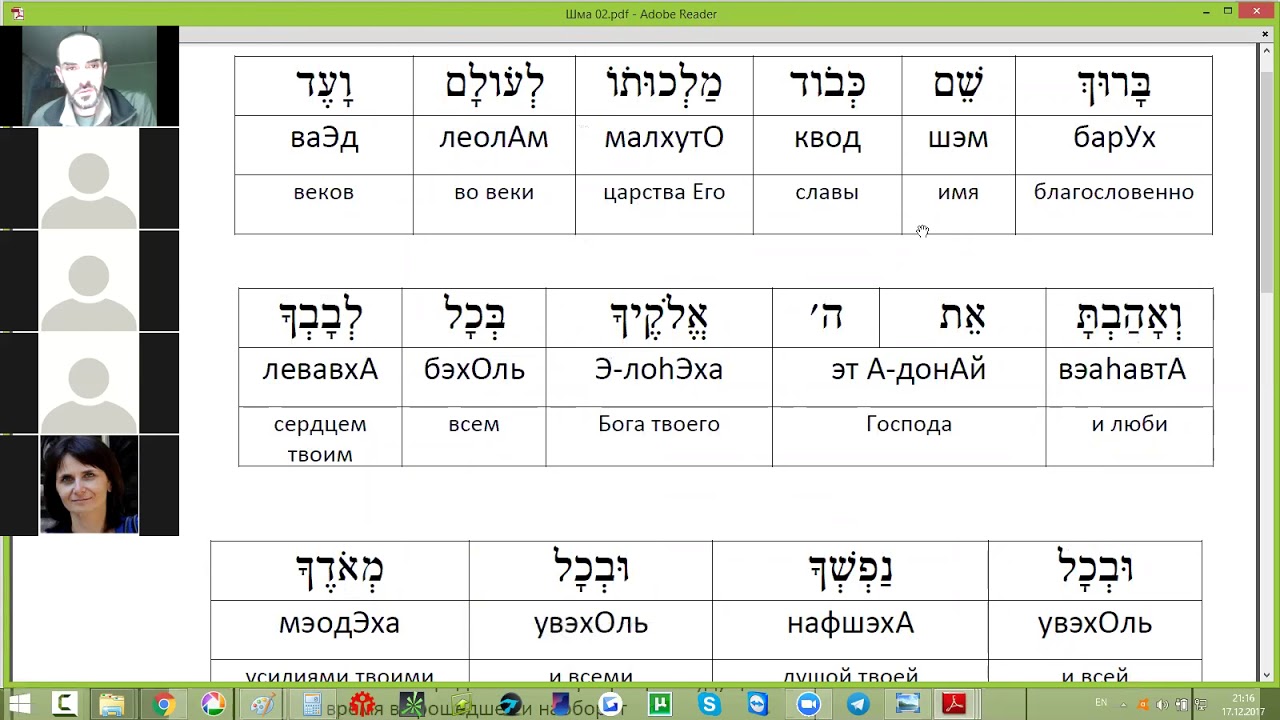
Task: Select the first blank avatar participant in Zoom
Action: (89, 178)
